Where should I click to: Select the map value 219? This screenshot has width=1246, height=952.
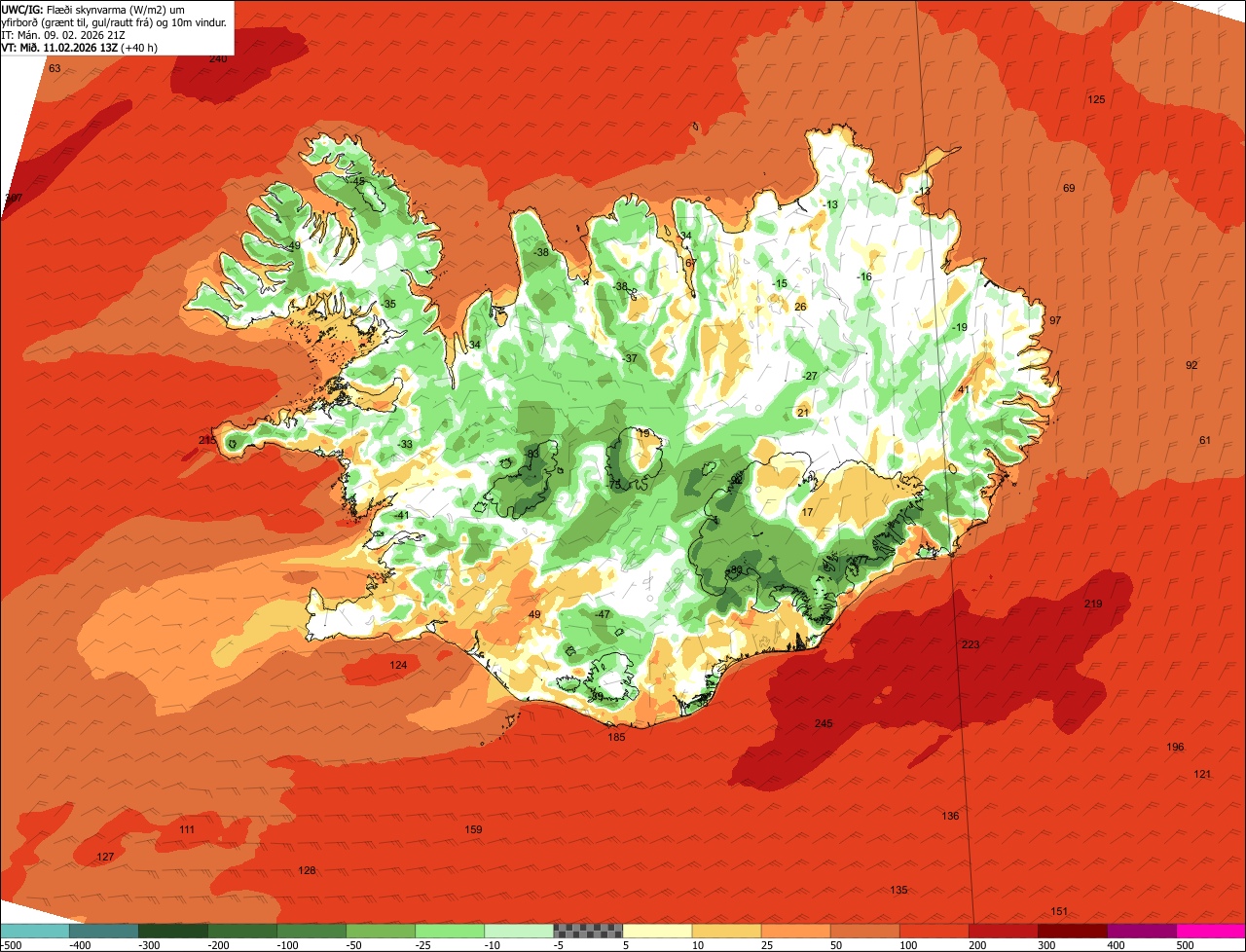click(x=1093, y=604)
